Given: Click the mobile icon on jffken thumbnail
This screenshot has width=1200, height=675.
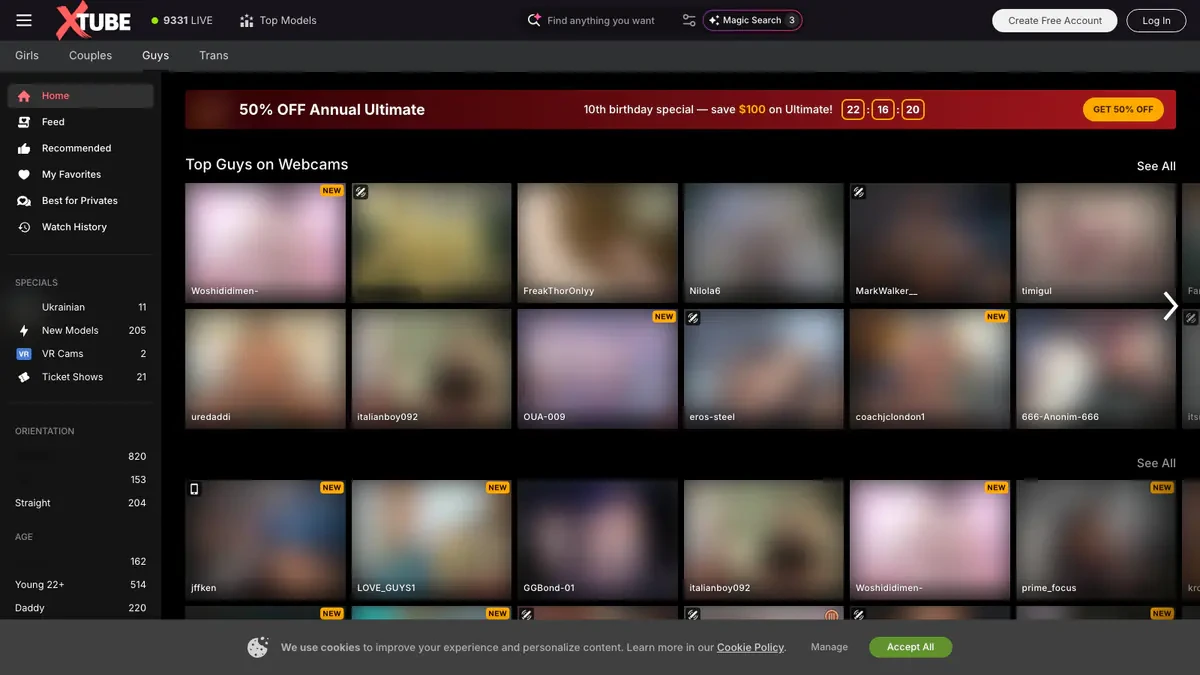Looking at the screenshot, I should 195,489.
